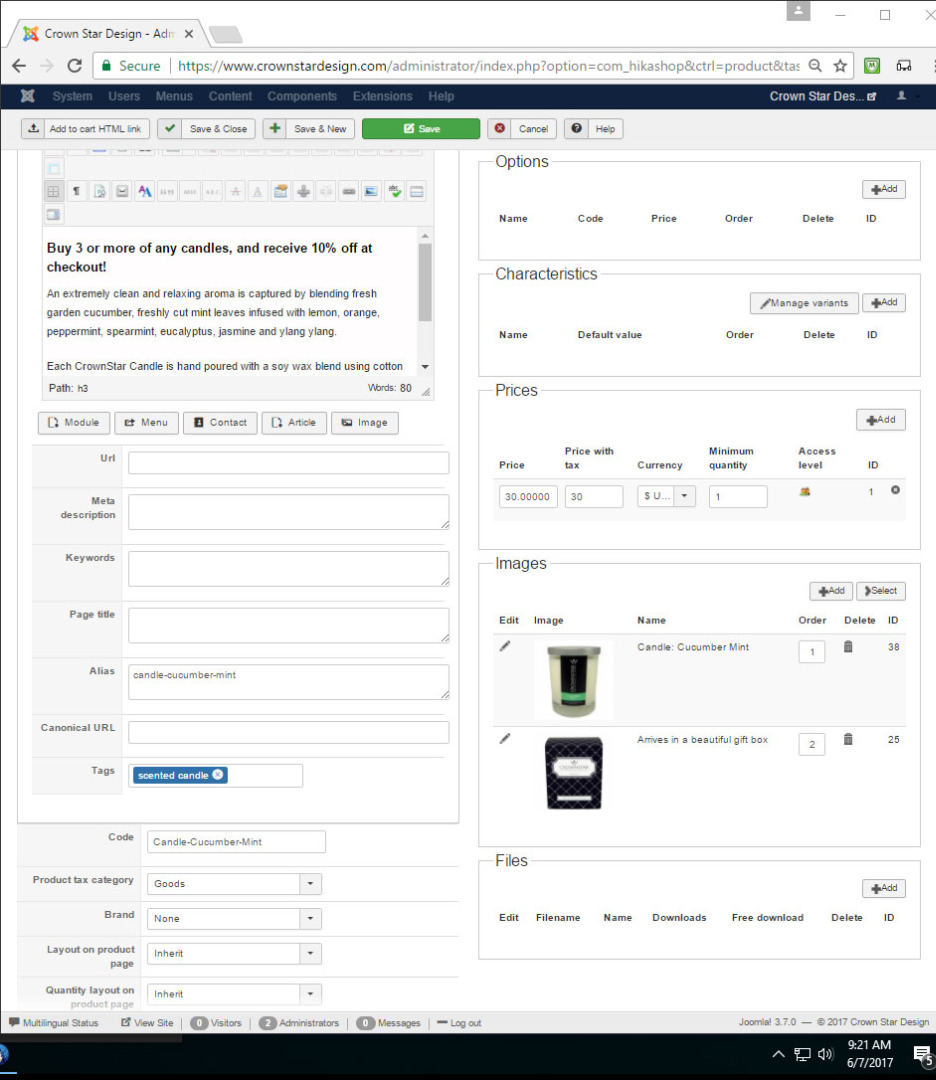This screenshot has width=936, height=1080.
Task: Click the Manage variants button
Action: click(804, 303)
